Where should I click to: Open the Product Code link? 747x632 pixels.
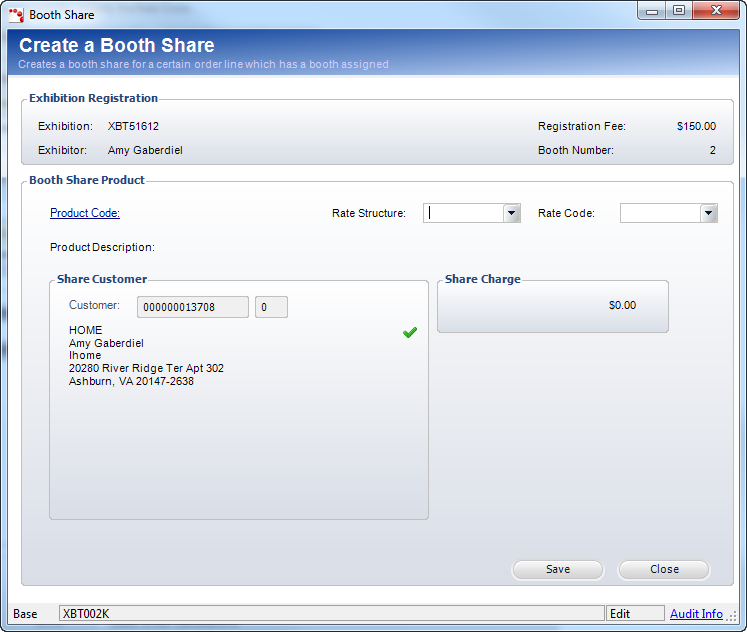(85, 213)
